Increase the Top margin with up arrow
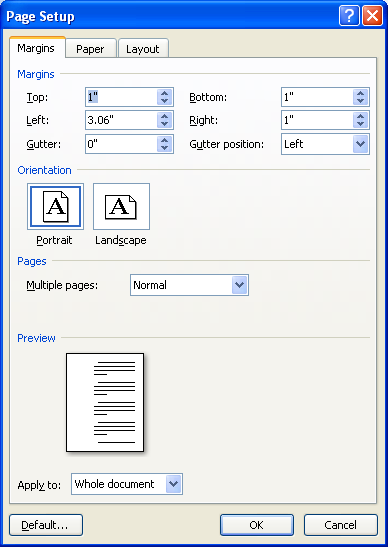This screenshot has width=388, height=547. pyautogui.click(x=164, y=93)
